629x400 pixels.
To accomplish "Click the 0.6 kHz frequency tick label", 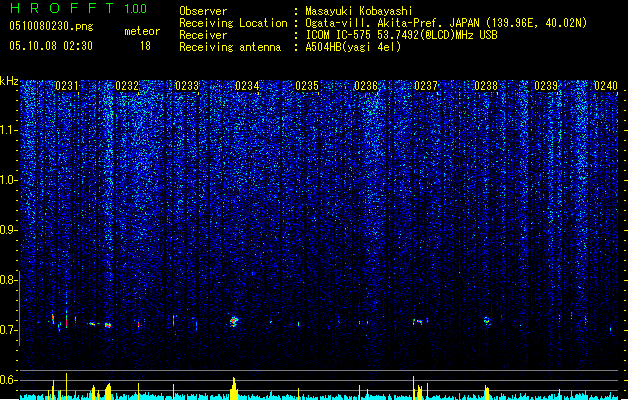I will point(8,380).
